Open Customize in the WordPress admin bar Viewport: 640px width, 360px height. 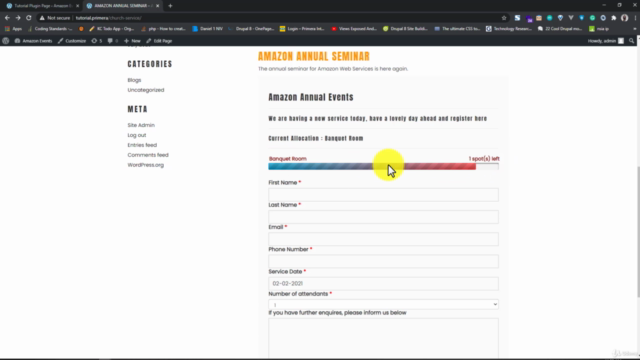72,41
